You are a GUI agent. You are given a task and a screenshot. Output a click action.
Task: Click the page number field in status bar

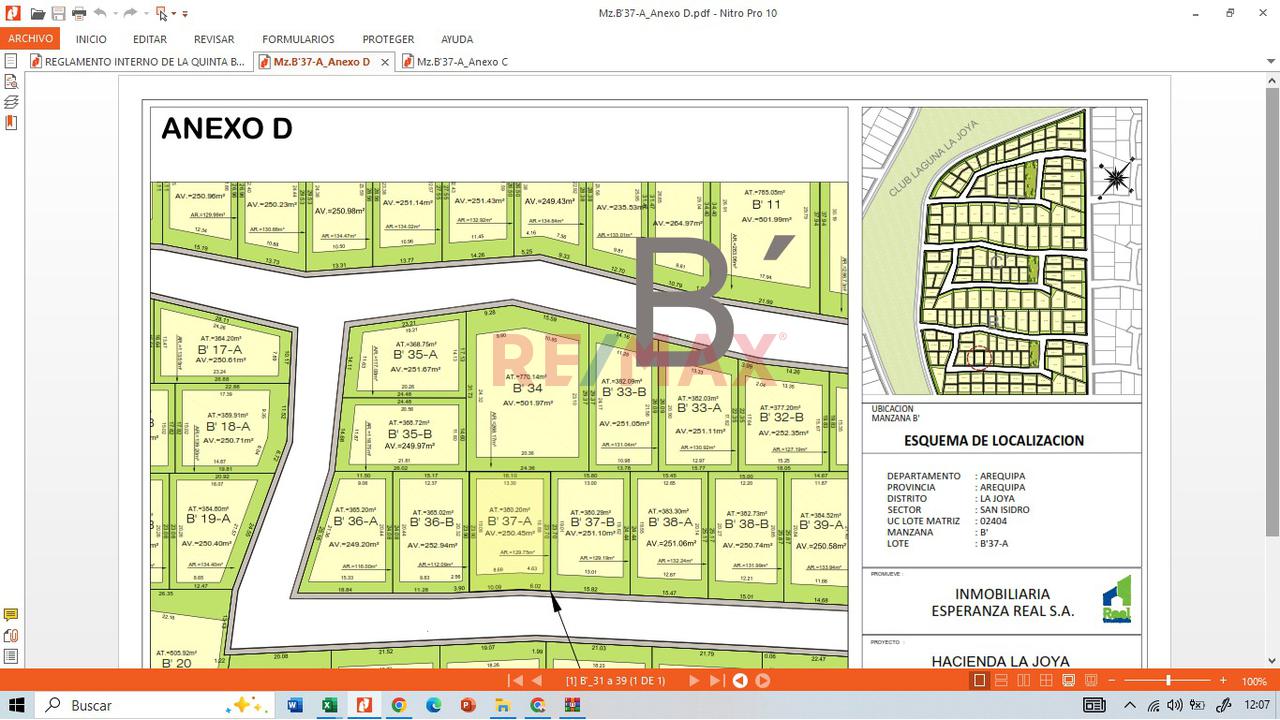pyautogui.click(x=615, y=681)
